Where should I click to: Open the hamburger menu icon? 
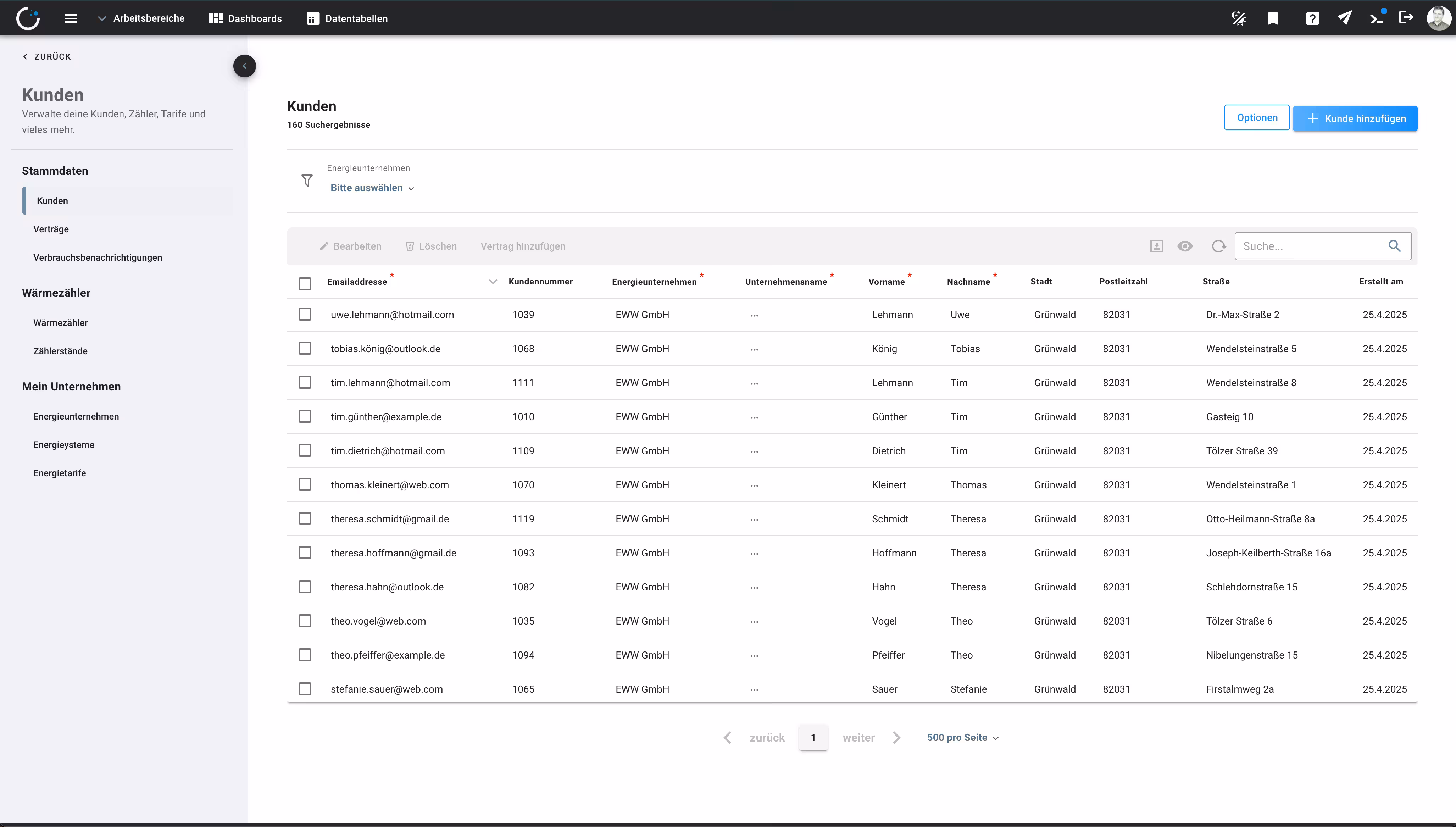pos(71,18)
